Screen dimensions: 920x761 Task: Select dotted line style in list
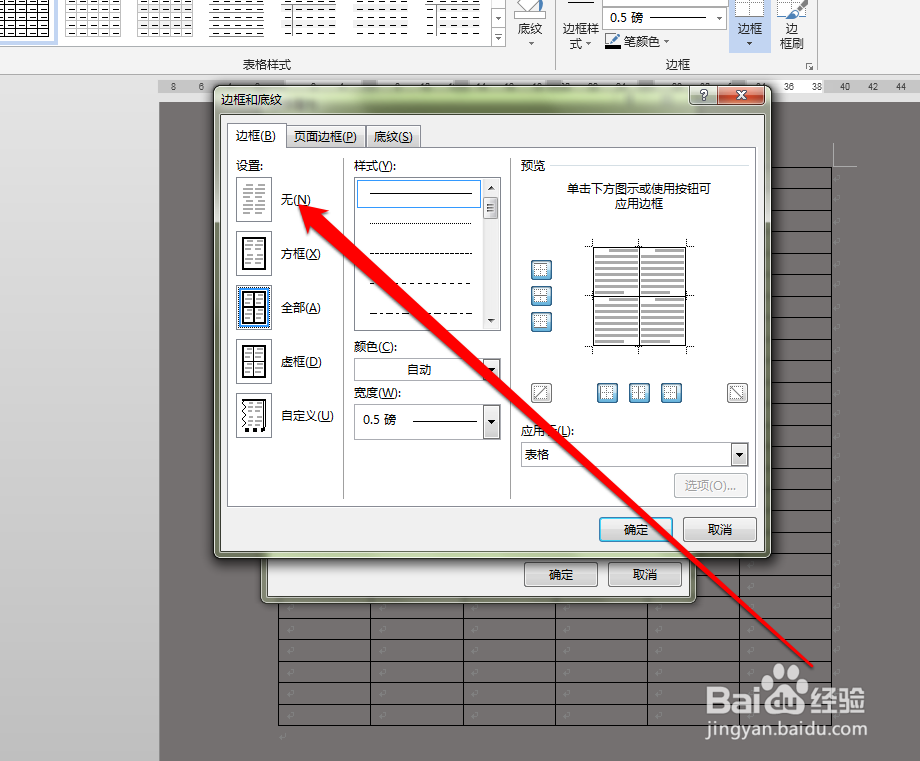(420, 224)
